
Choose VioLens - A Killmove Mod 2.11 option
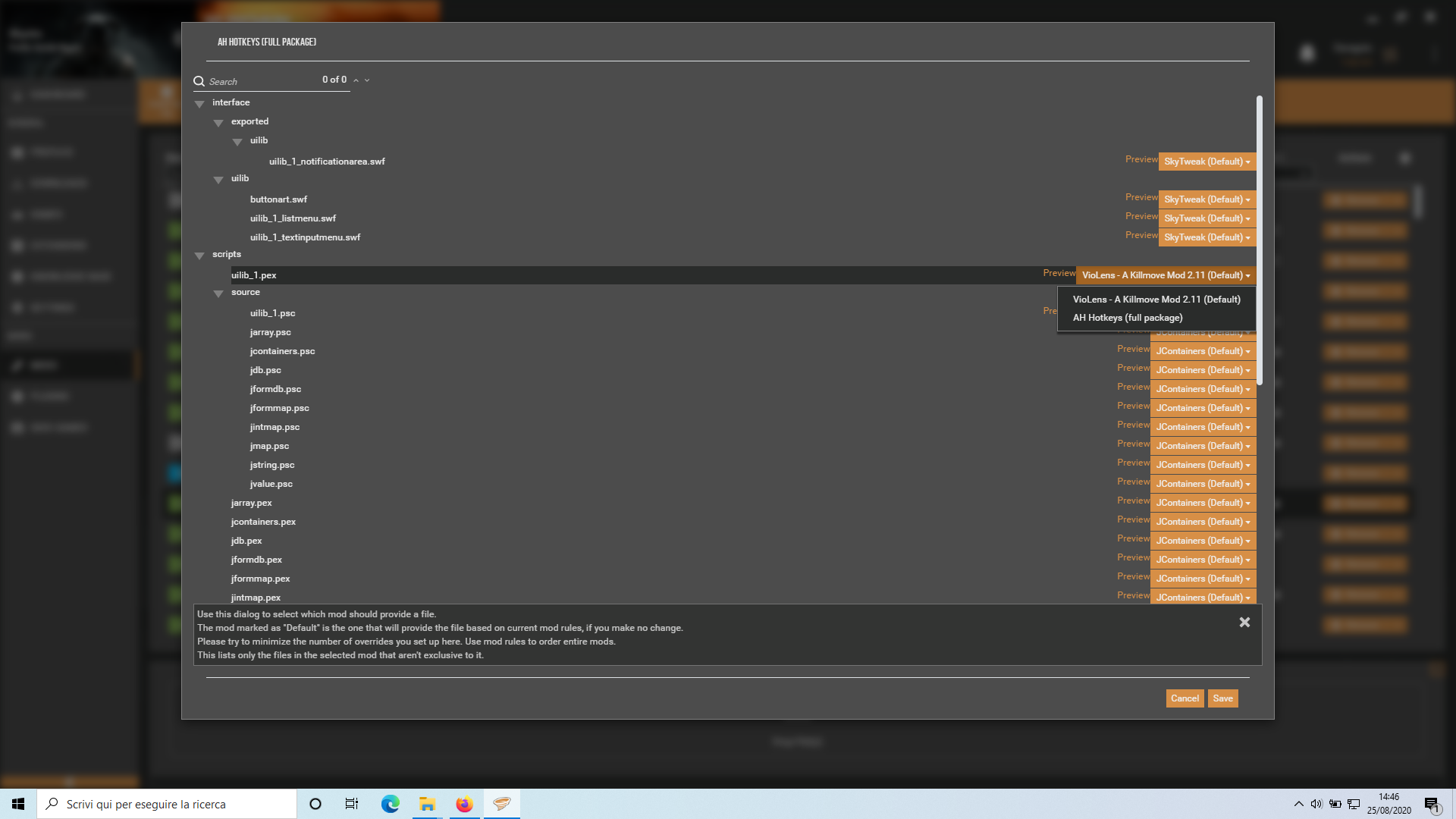pyautogui.click(x=1156, y=300)
